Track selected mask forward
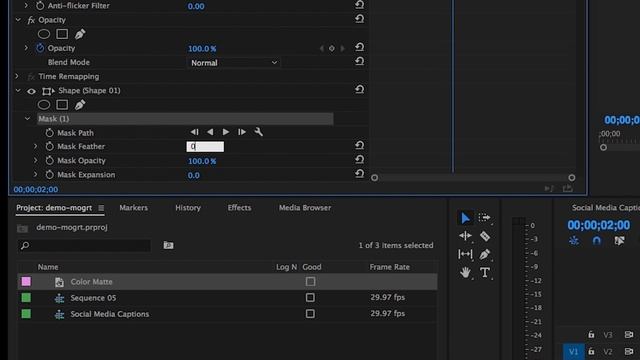This screenshot has width=640, height=360. (x=226, y=132)
